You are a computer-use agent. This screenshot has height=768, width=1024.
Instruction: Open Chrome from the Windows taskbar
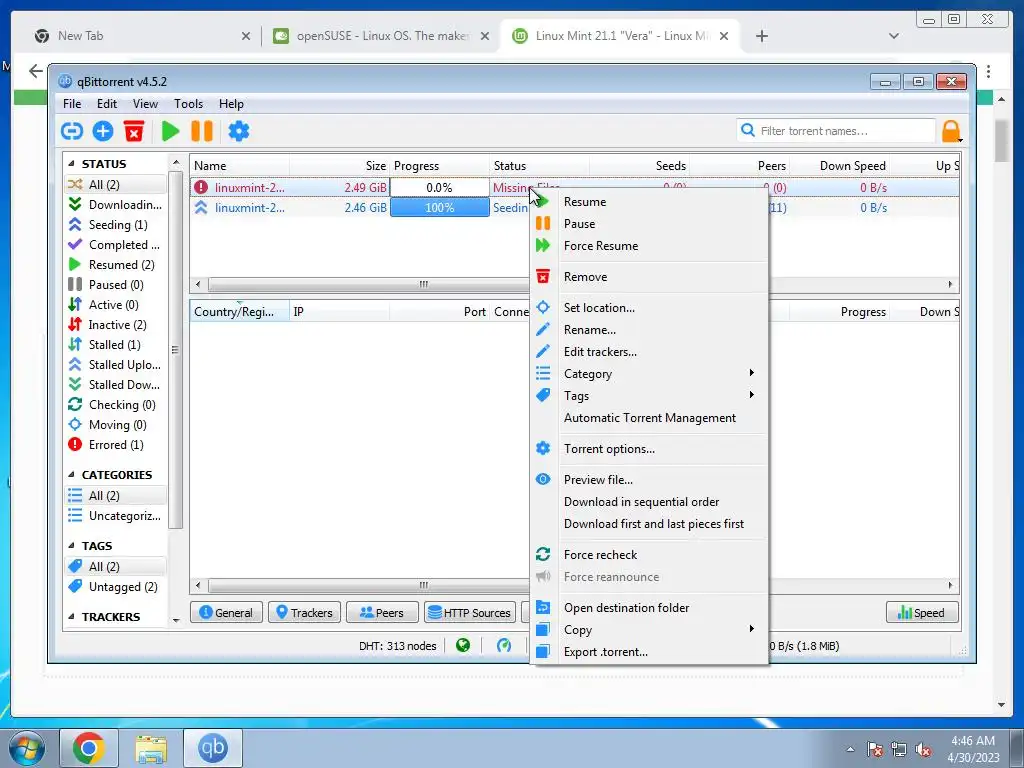(x=89, y=748)
